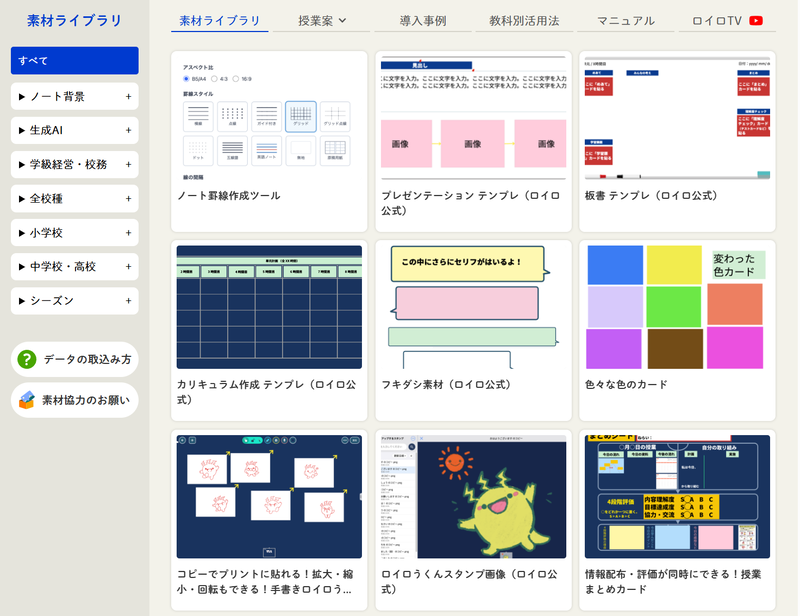Screen dimensions: 800x616
Task: Select the 原稿用紙 manuscript paper style icon
Action: (335, 150)
